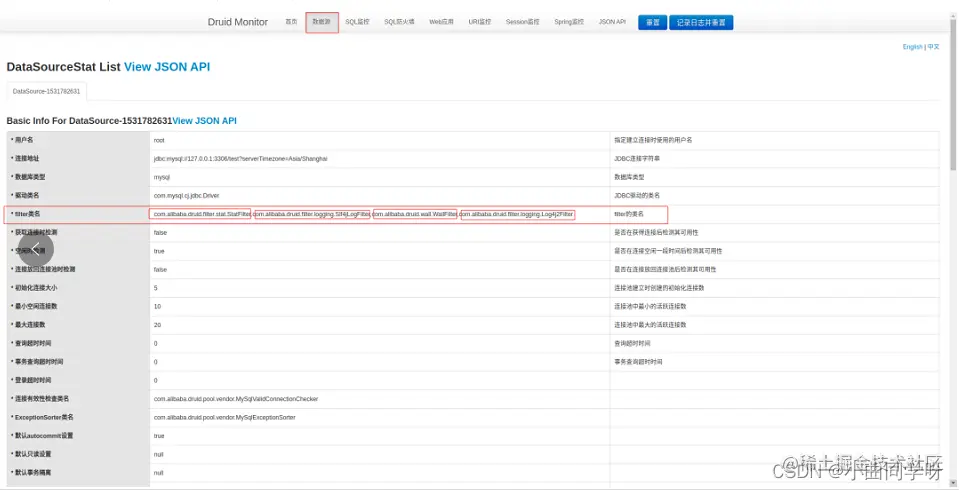Screen dimensions: 959x490
Task: Go back with the round previous-image arrow
Action: coord(36,248)
